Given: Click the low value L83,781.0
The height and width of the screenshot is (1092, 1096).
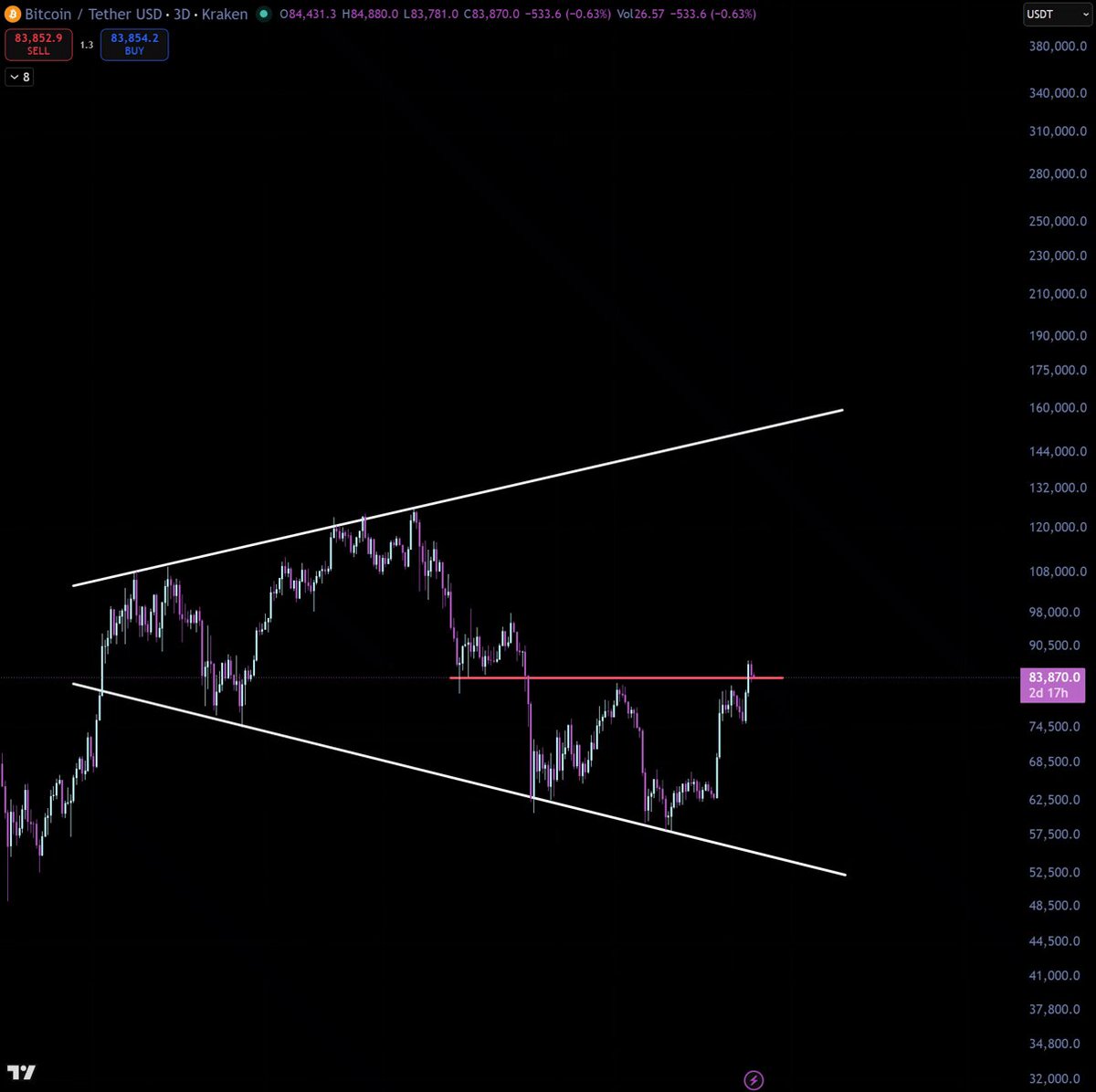Looking at the screenshot, I should click(x=431, y=15).
